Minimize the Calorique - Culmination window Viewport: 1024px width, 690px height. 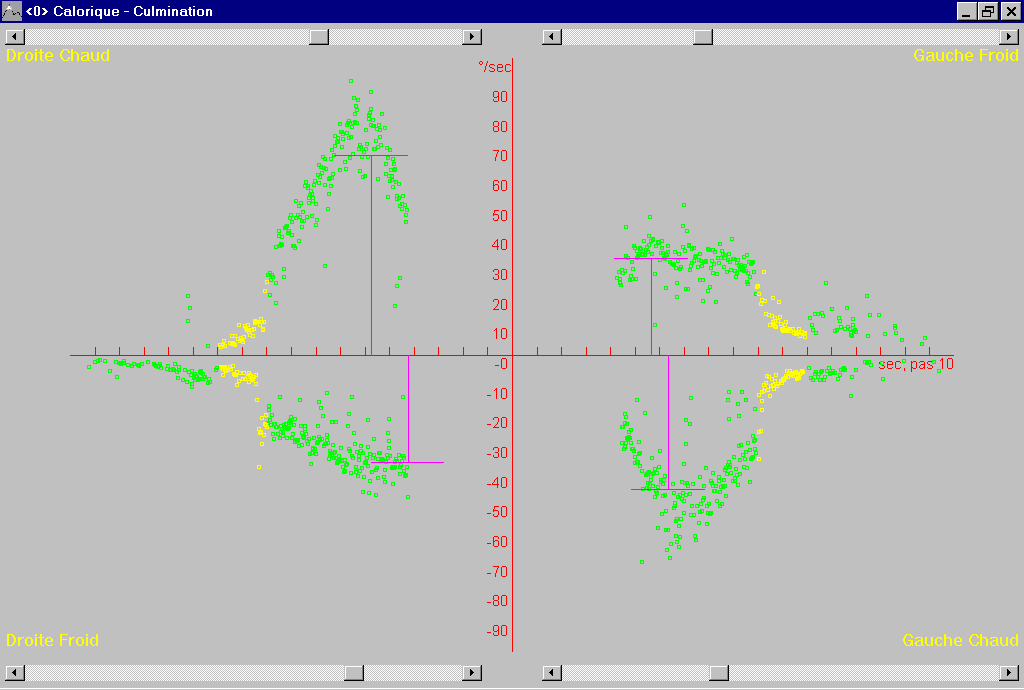click(967, 11)
